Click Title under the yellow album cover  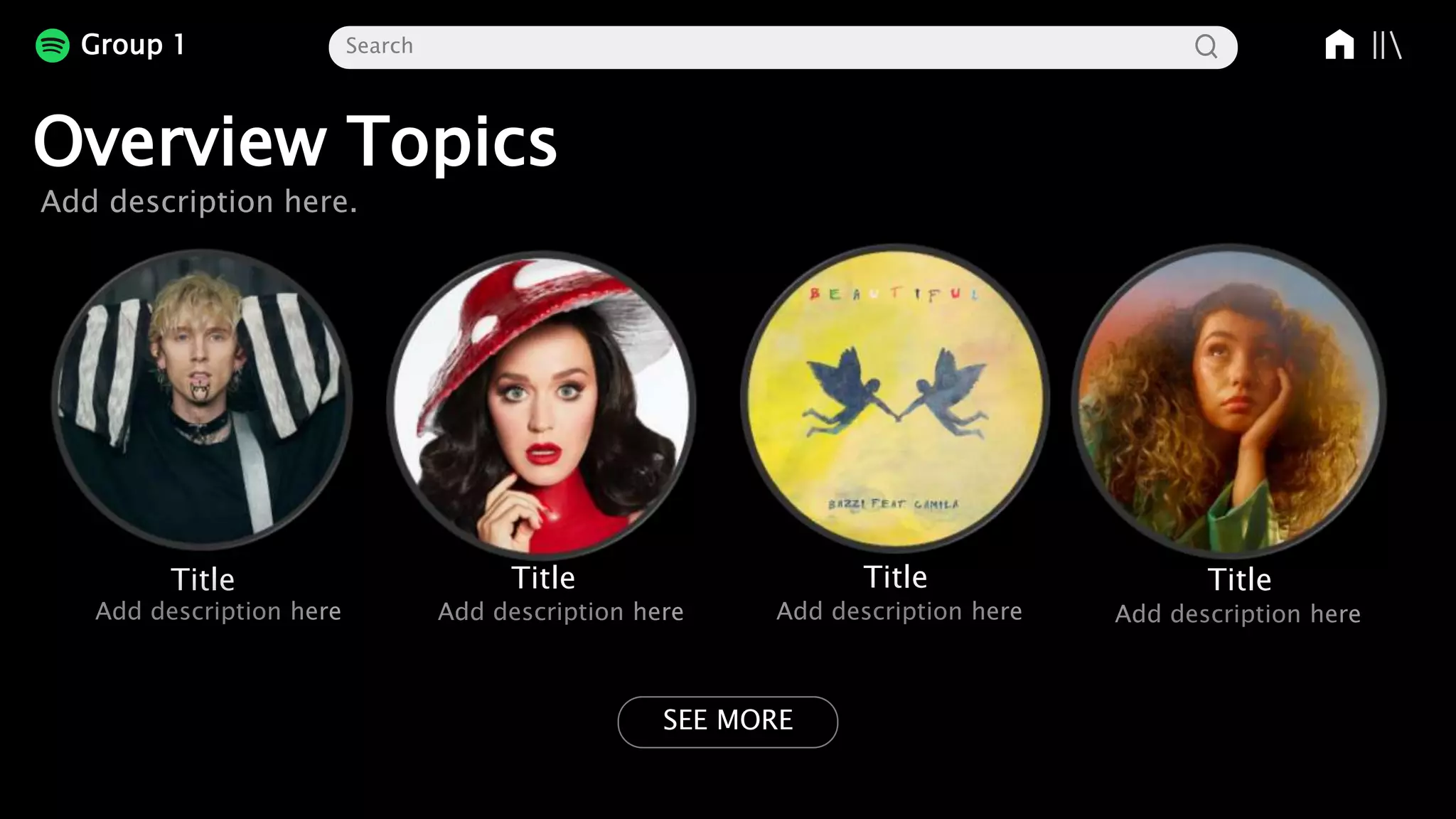click(x=895, y=577)
